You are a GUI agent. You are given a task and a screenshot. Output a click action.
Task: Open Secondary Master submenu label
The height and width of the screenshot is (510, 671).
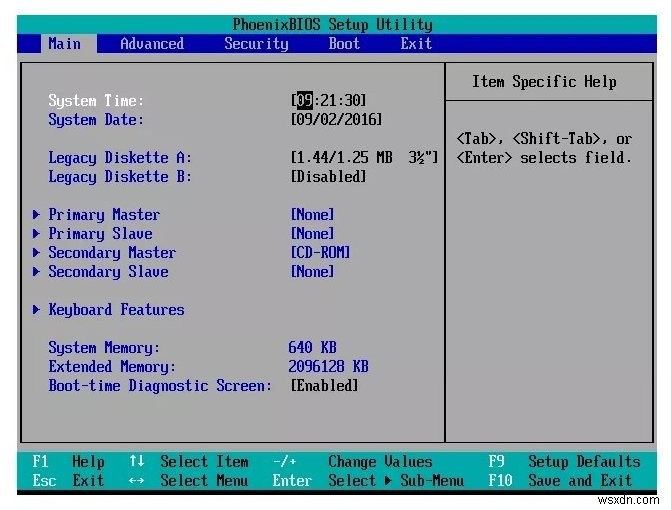click(112, 253)
